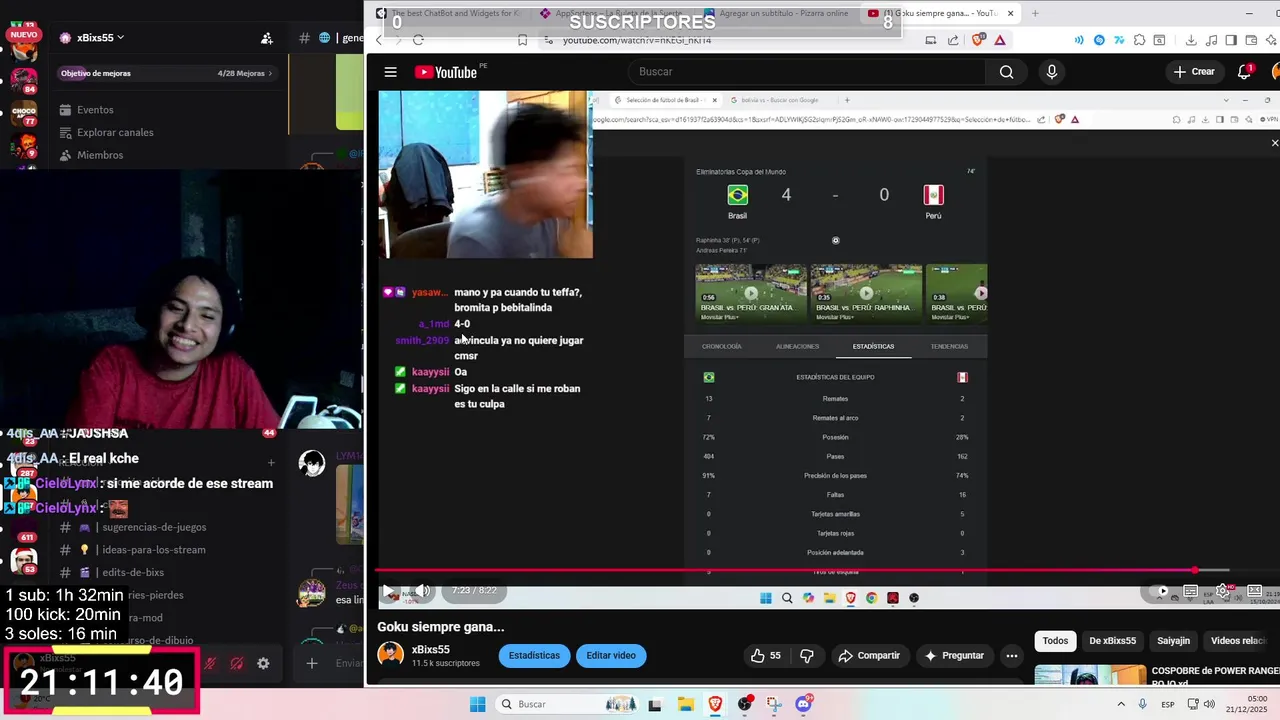Open the browser extensions puzzle icon
1280x720 pixels.
1141,40
